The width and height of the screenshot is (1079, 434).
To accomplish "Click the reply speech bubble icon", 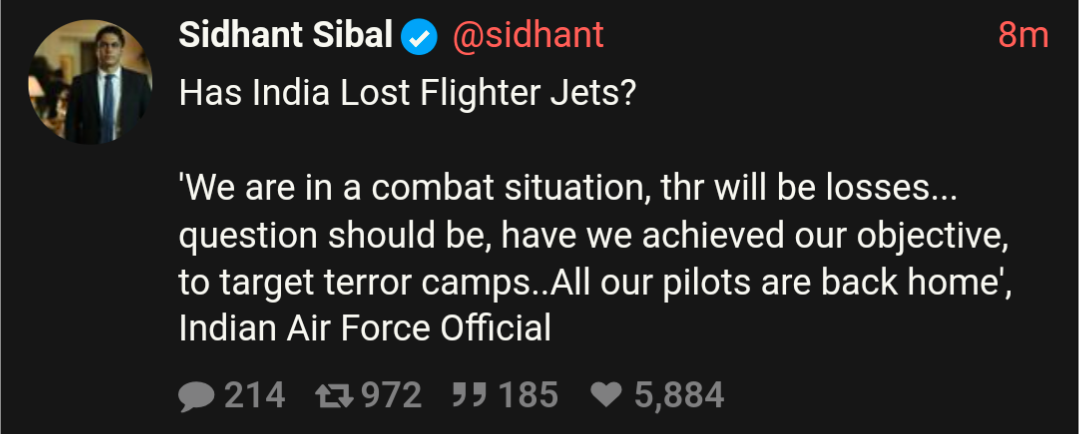I will point(196,396).
